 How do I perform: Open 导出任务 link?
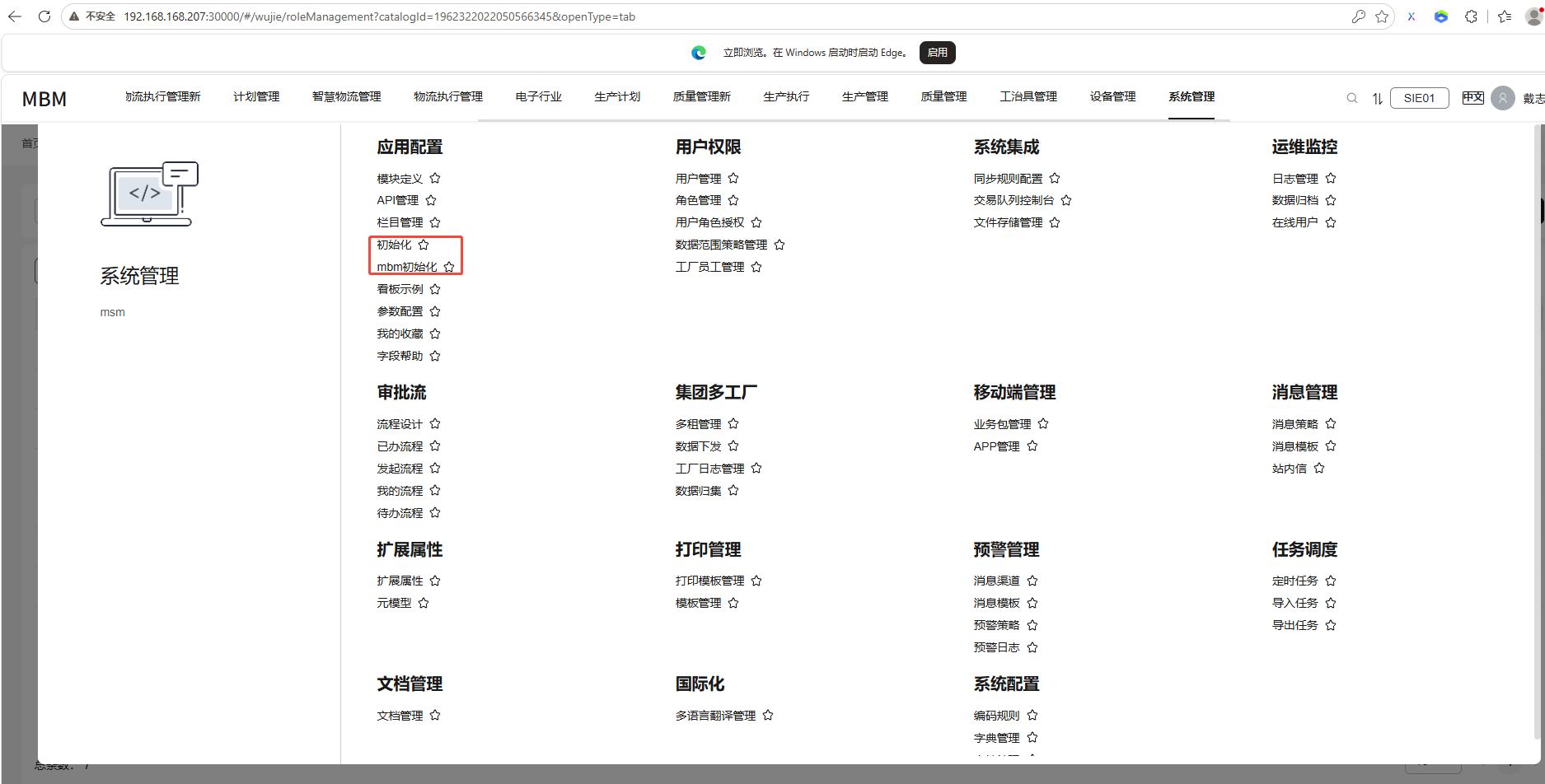pyautogui.click(x=1295, y=625)
